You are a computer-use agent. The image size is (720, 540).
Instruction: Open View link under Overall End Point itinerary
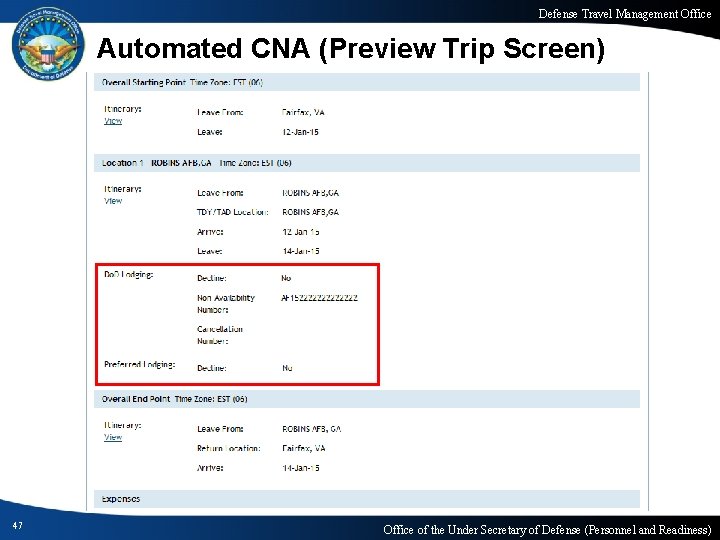pos(113,437)
